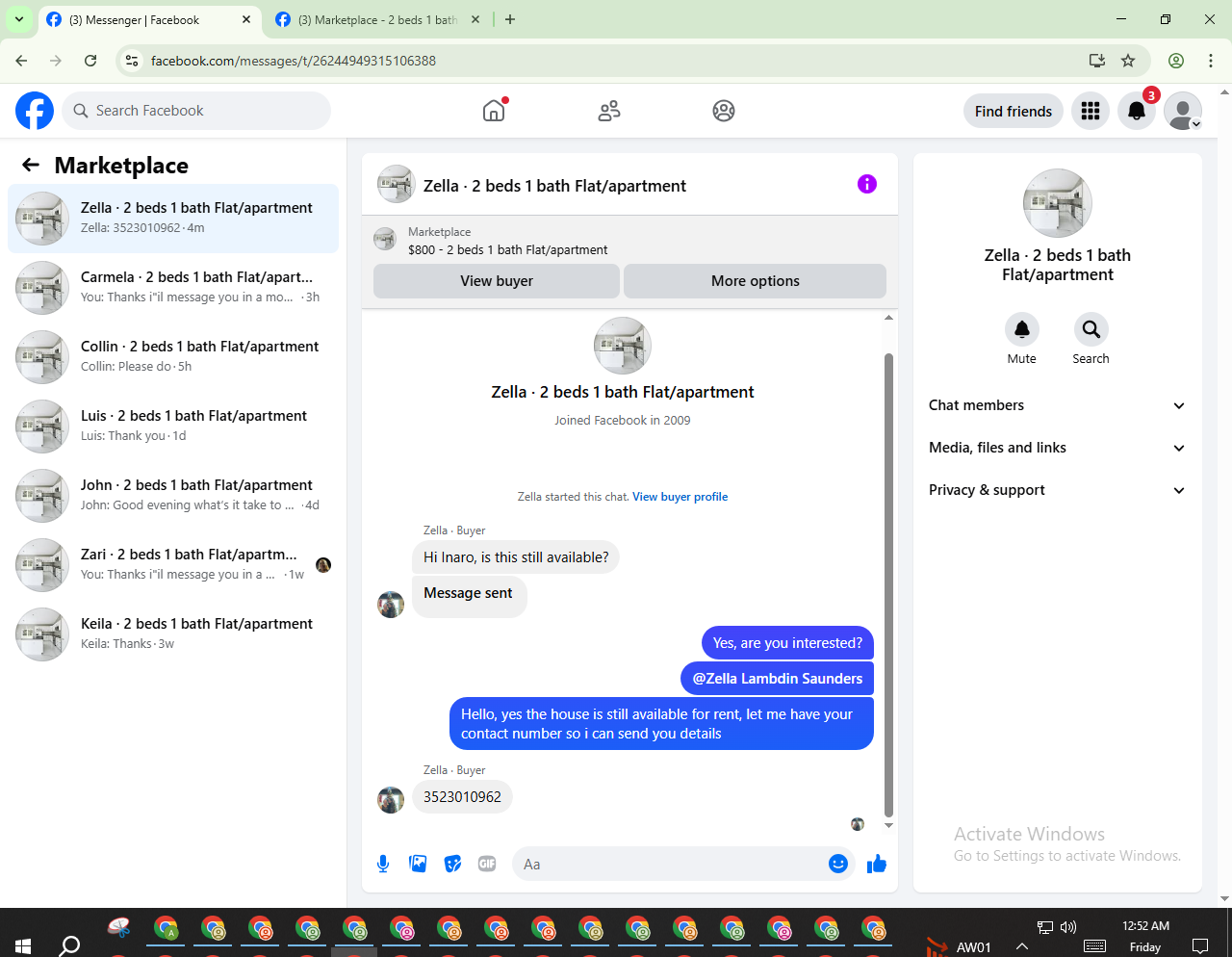Image resolution: width=1232 pixels, height=957 pixels.
Task: View site information icon in address bar
Action: [x=132, y=61]
